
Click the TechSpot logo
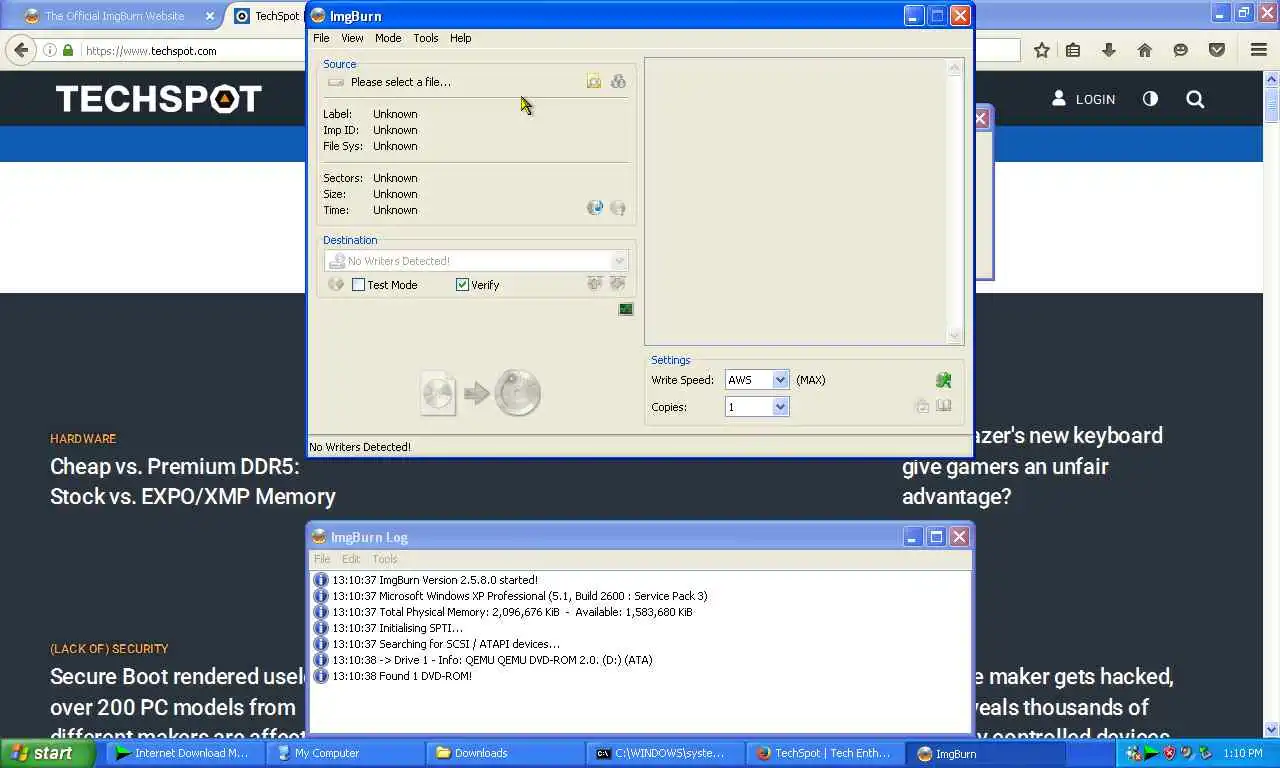(159, 99)
